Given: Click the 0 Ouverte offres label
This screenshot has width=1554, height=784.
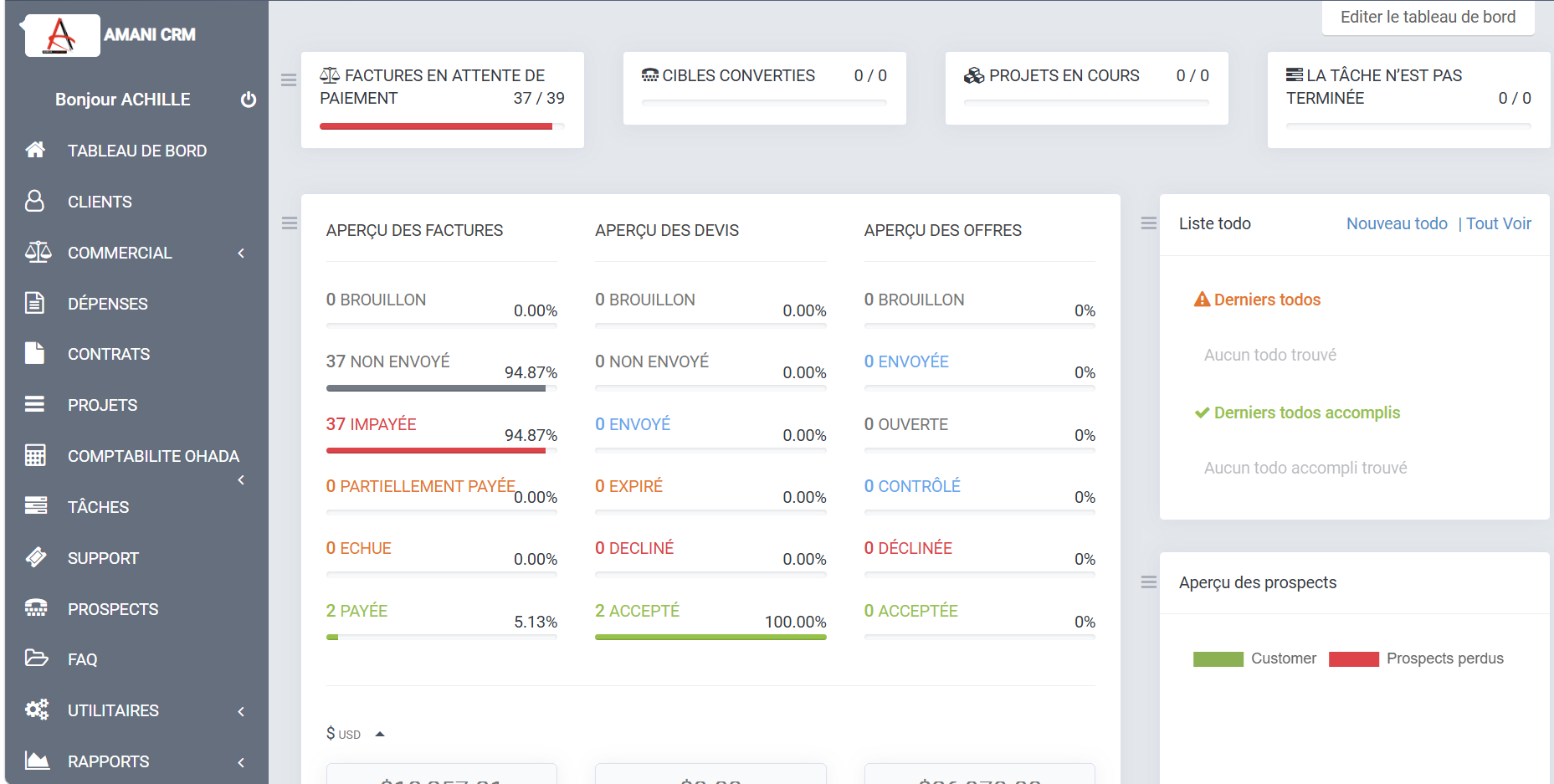Looking at the screenshot, I should pos(906,424).
